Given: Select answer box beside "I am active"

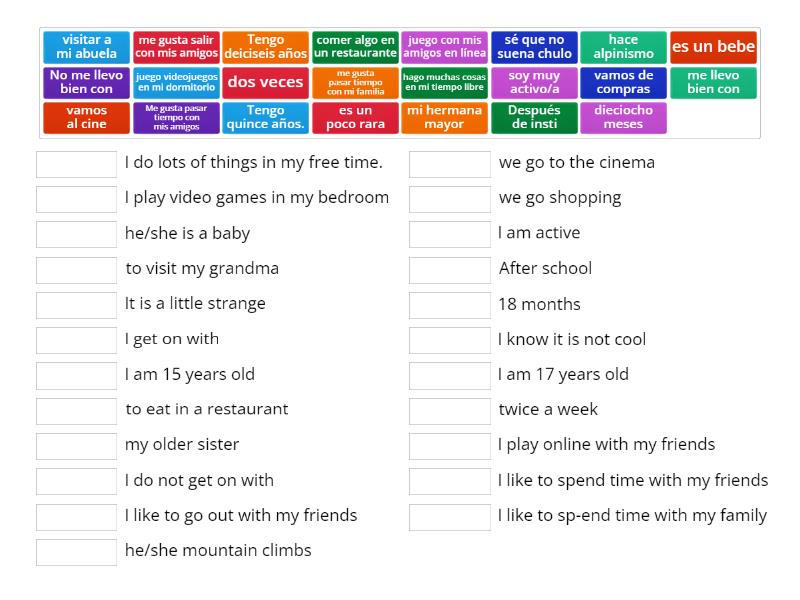Looking at the screenshot, I should [x=449, y=233].
